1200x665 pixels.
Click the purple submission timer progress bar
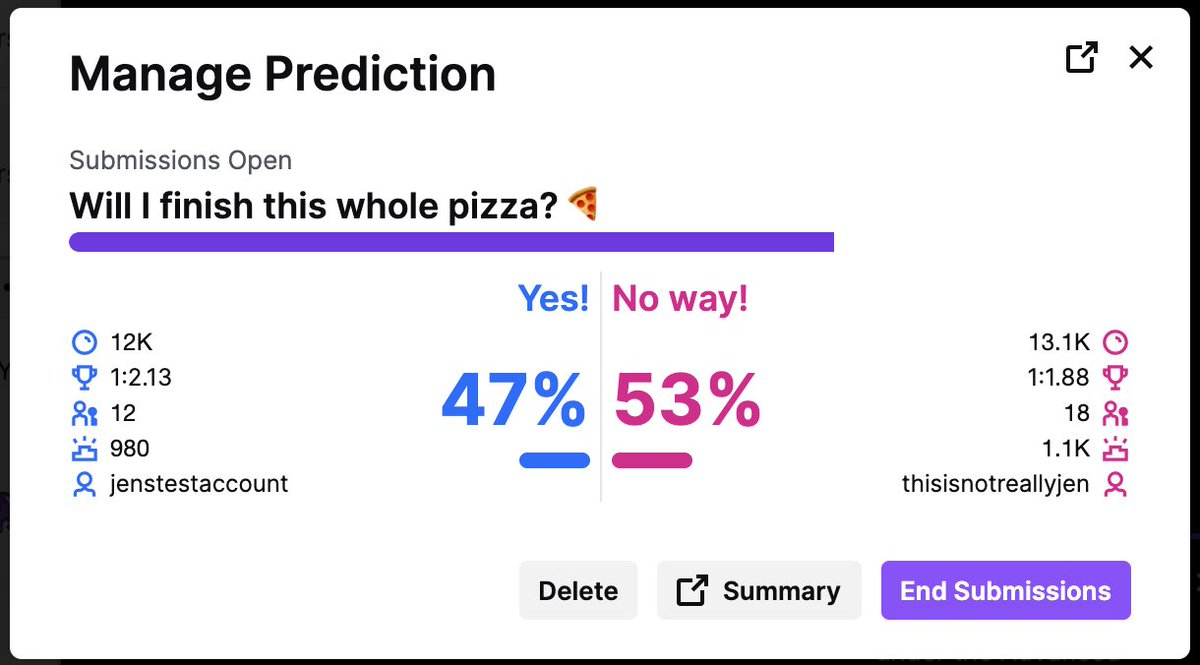click(451, 242)
